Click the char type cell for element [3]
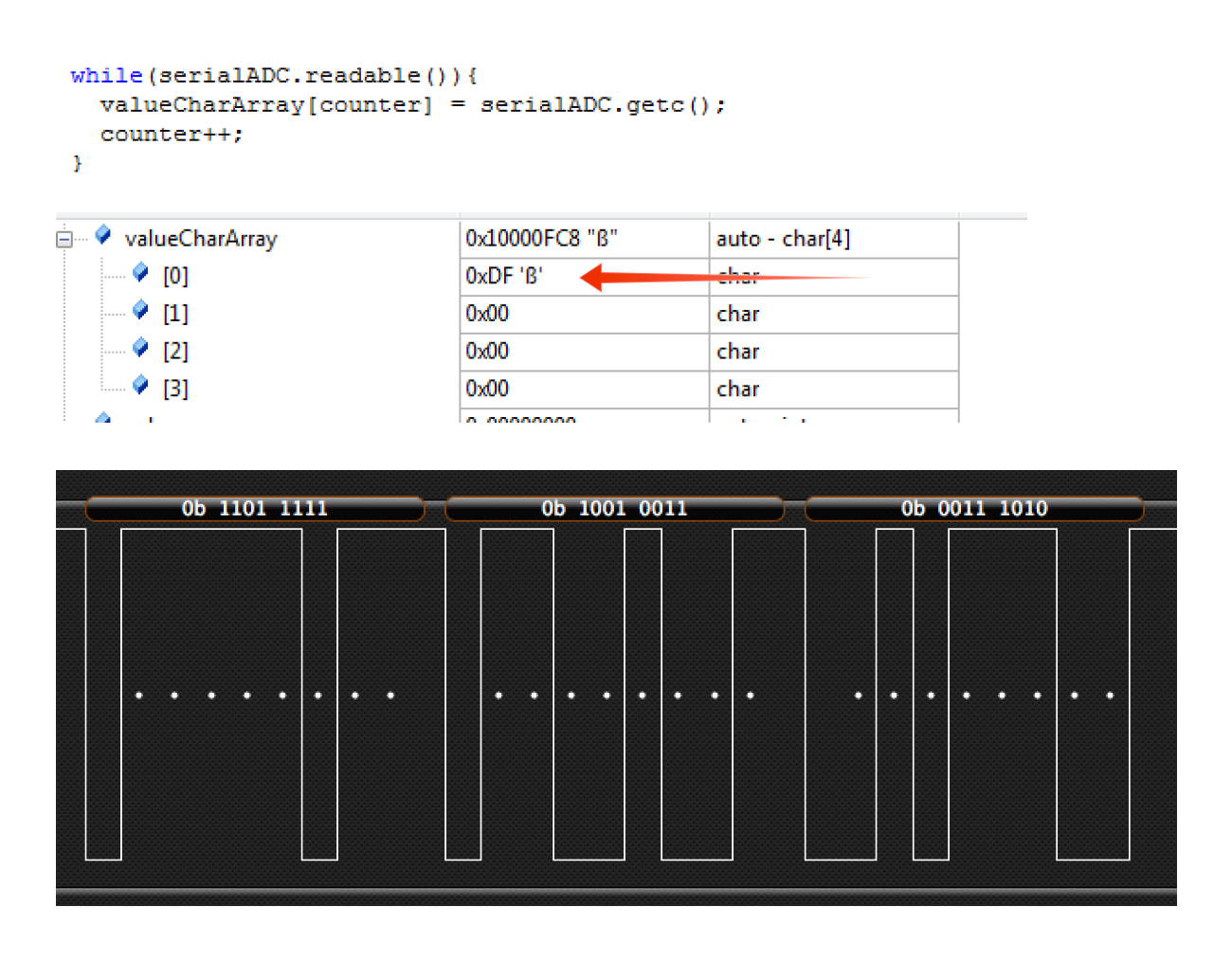The height and width of the screenshot is (961, 1232). (737, 389)
